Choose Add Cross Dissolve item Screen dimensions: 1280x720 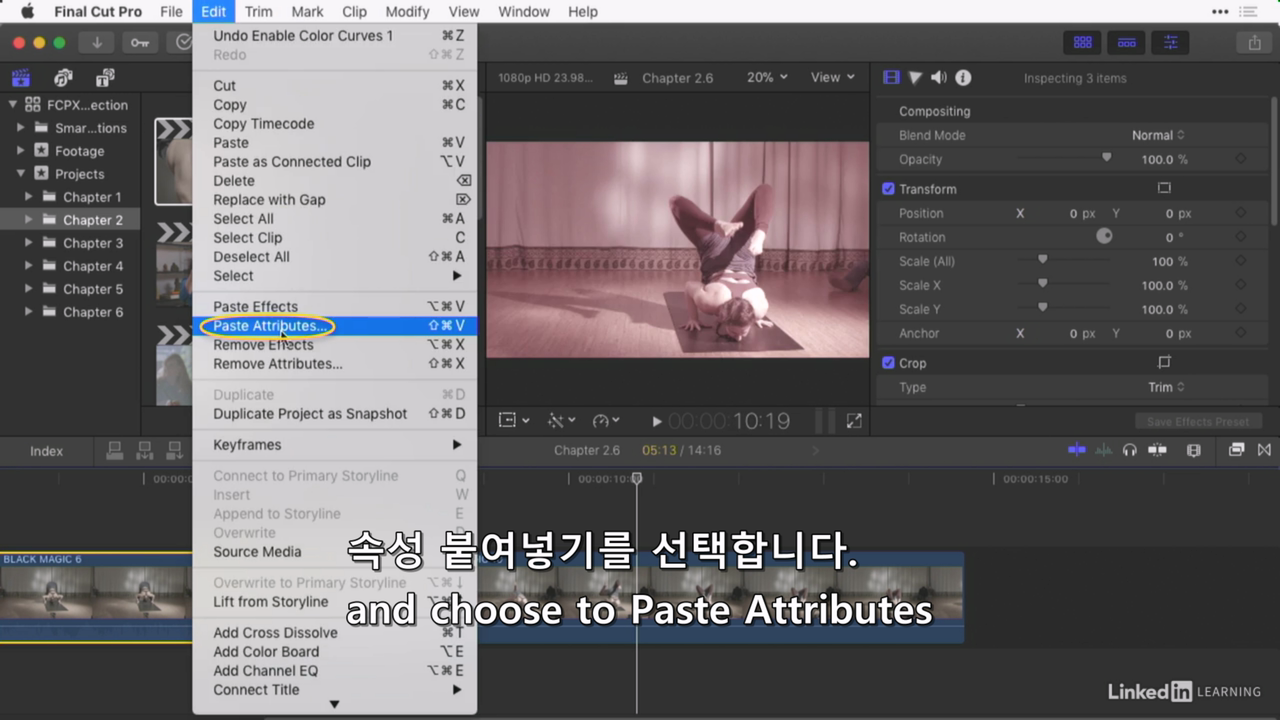point(334,633)
